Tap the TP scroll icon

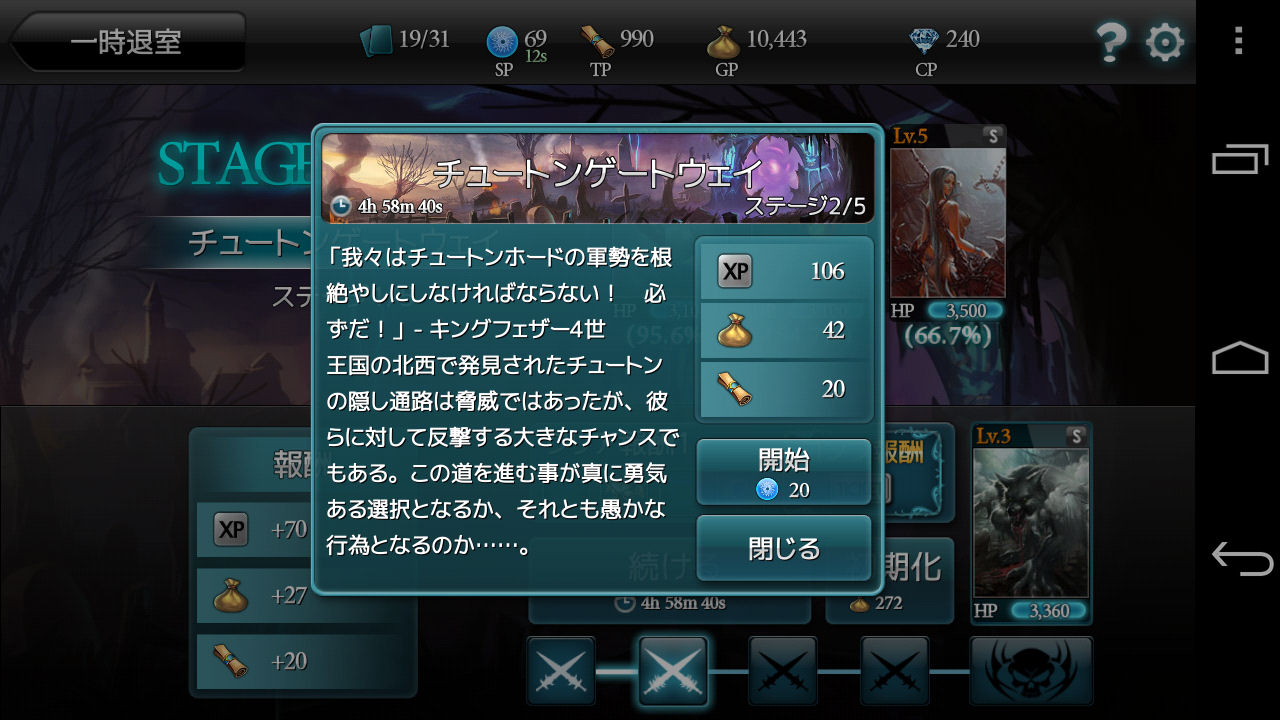[597, 41]
